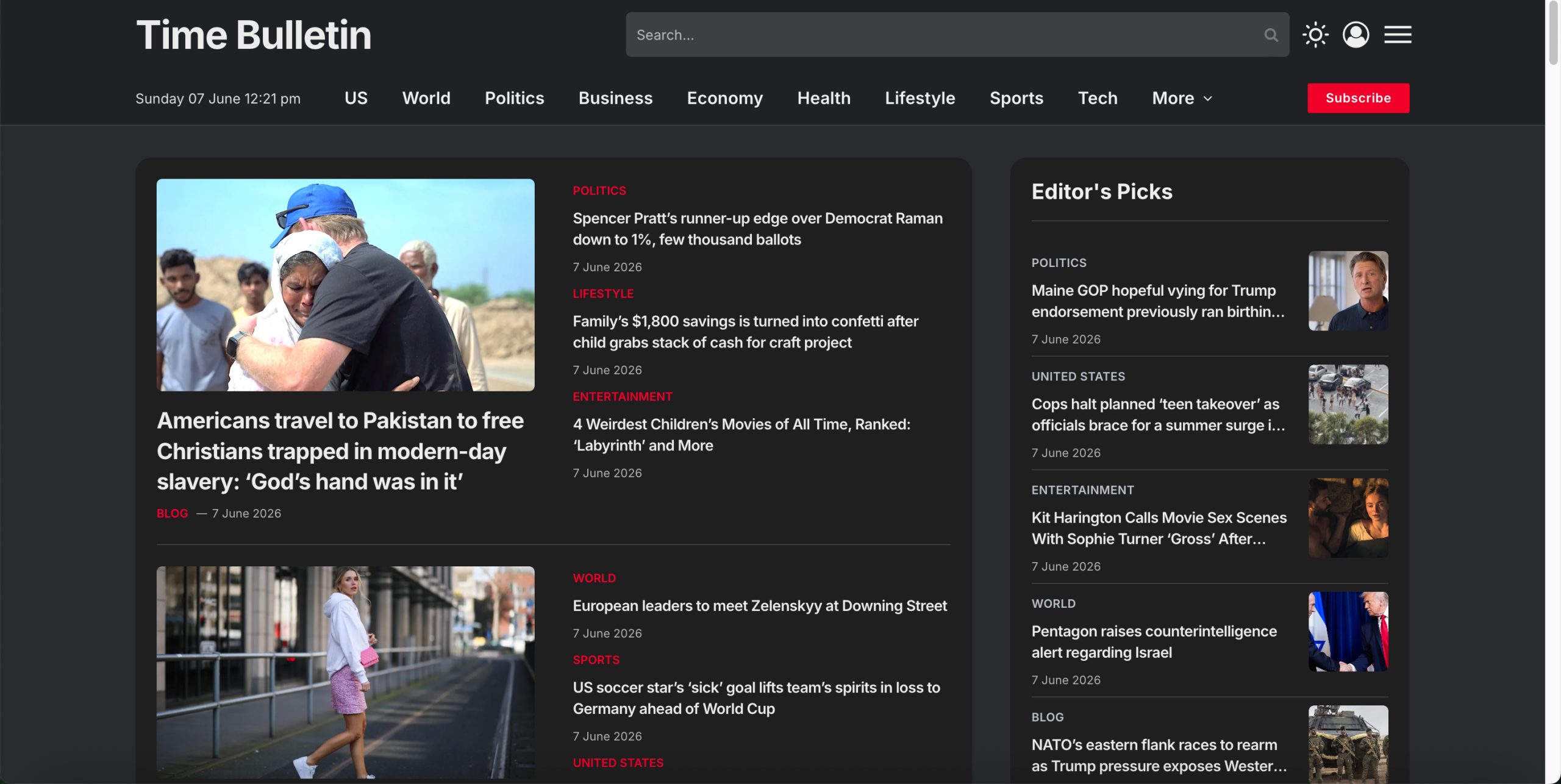1561x784 pixels.
Task: Open POLITICS label in Editor's Picks
Action: coord(1059,263)
